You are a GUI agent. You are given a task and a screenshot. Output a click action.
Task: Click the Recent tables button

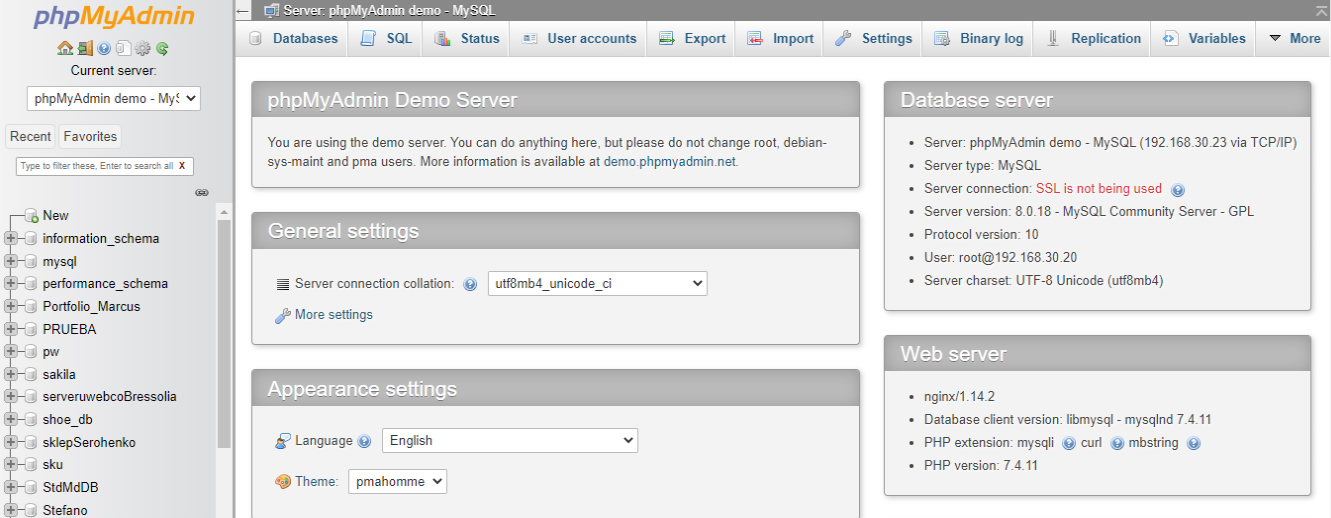(30, 136)
